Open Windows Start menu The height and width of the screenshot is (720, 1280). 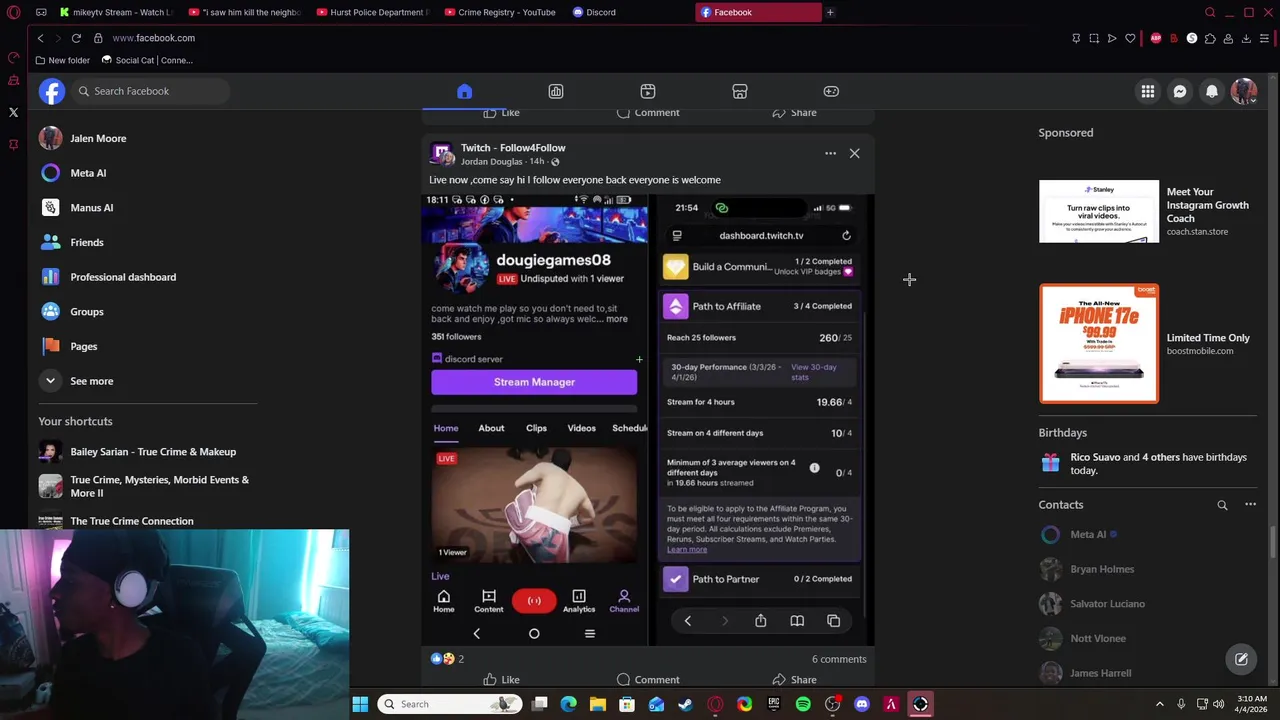[360, 704]
